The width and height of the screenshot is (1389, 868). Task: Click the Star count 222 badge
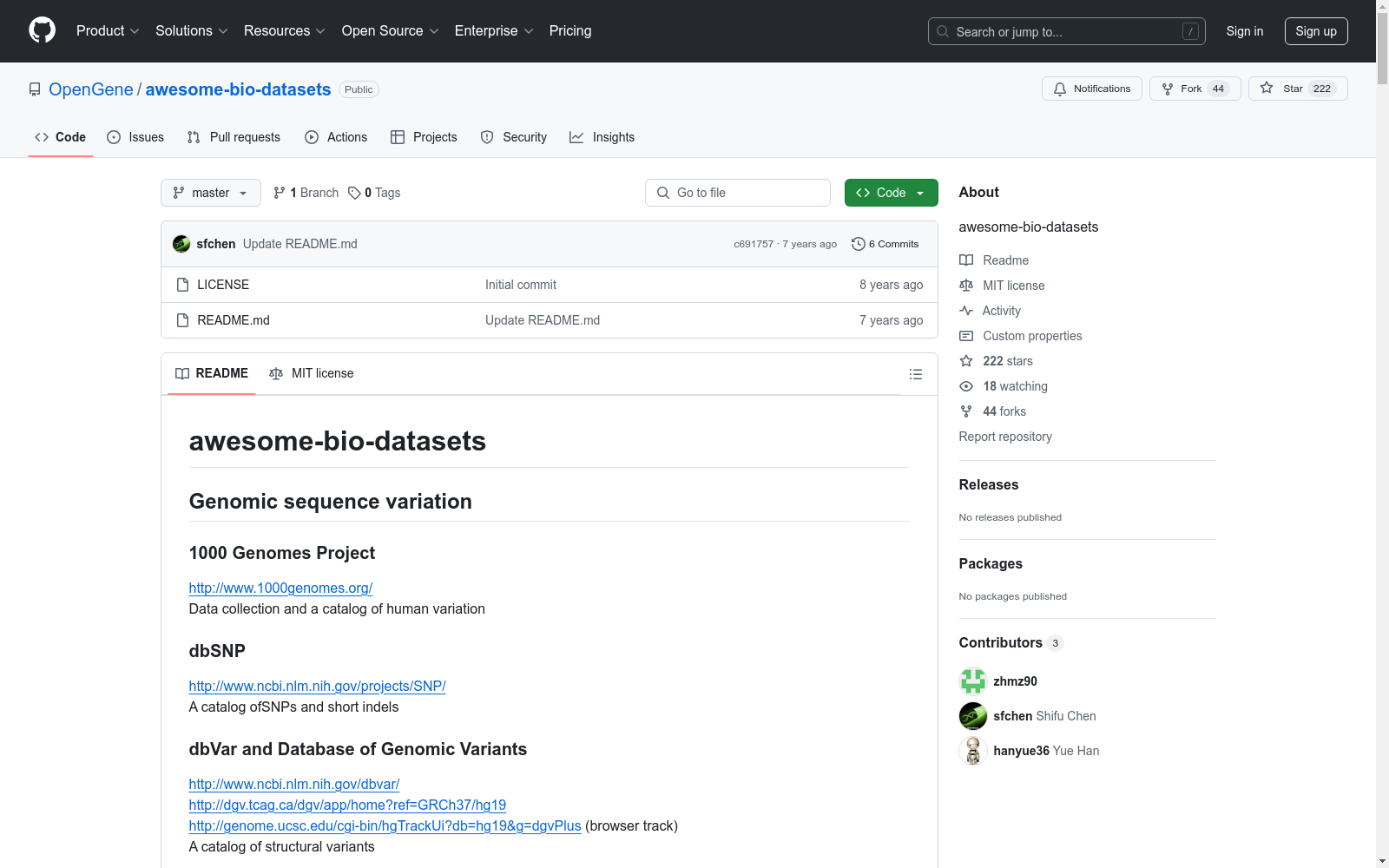coord(1322,89)
